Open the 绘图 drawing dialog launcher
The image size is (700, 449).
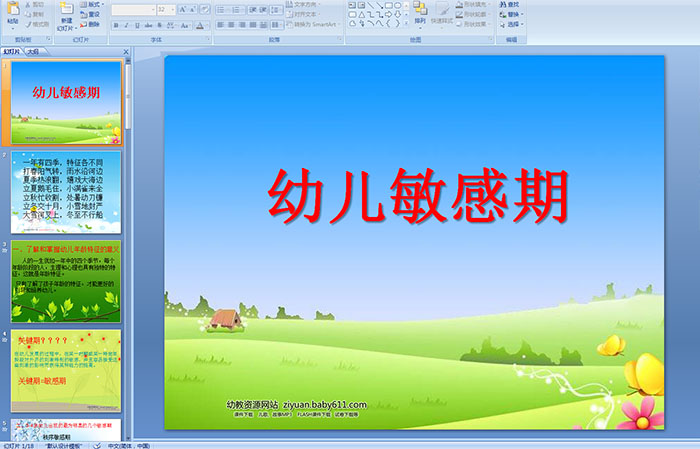491,39
